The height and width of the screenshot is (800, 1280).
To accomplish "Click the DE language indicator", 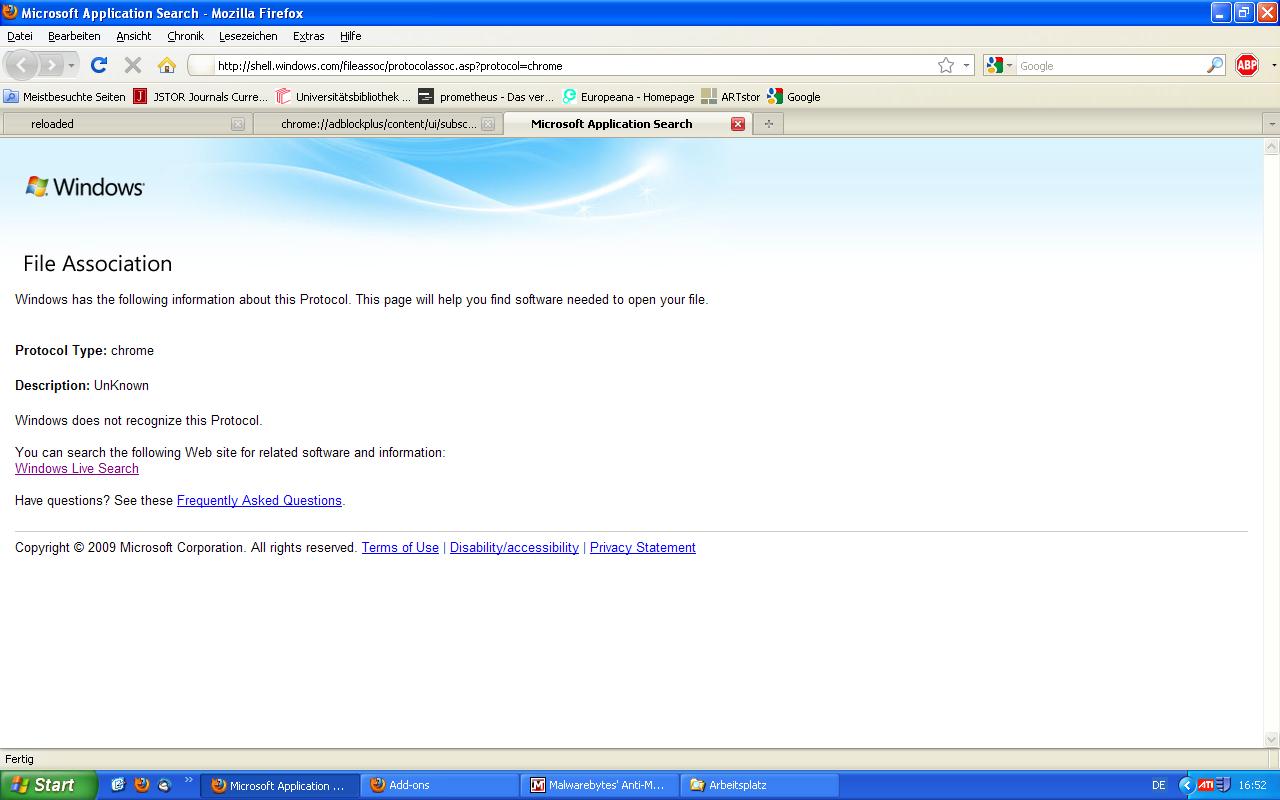I will tap(1158, 785).
